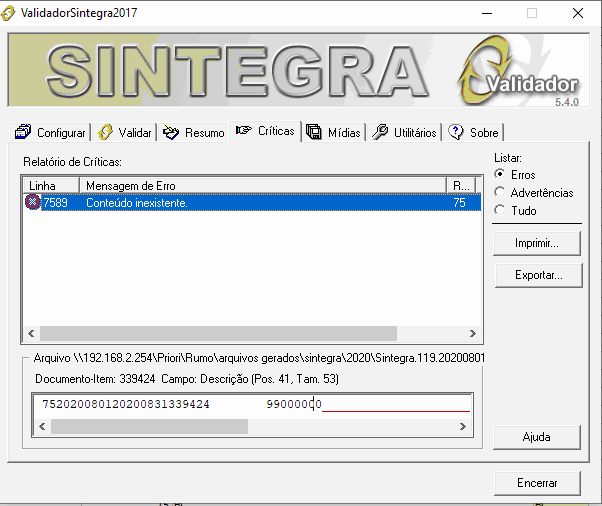Viewport: 602px width, 506px height.
Task: Click the value 75 in the R column
Action: coord(459,203)
